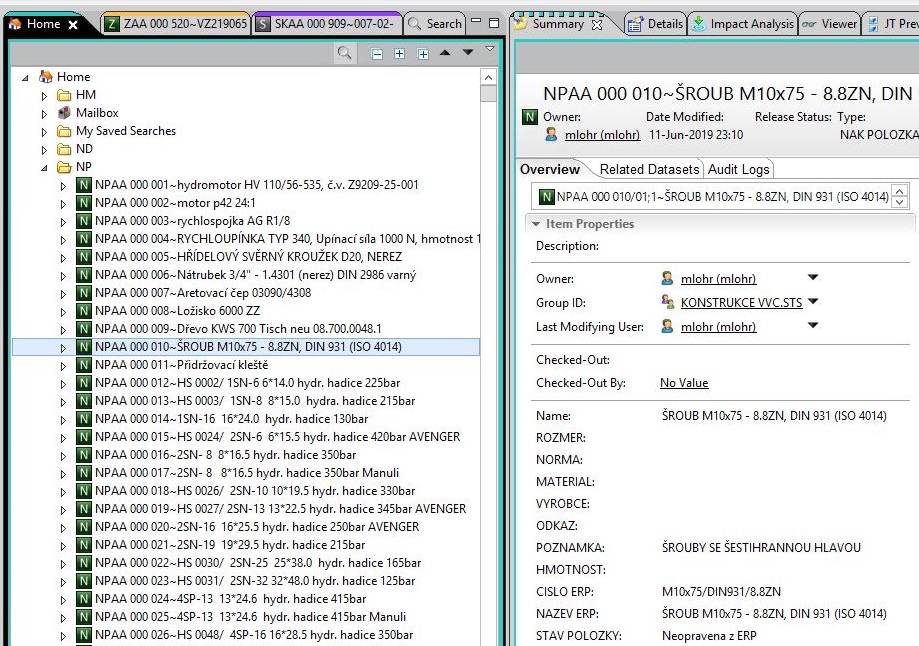Click the expand (plus) toolbar icon
The width and height of the screenshot is (919, 646).
pyautogui.click(x=399, y=54)
